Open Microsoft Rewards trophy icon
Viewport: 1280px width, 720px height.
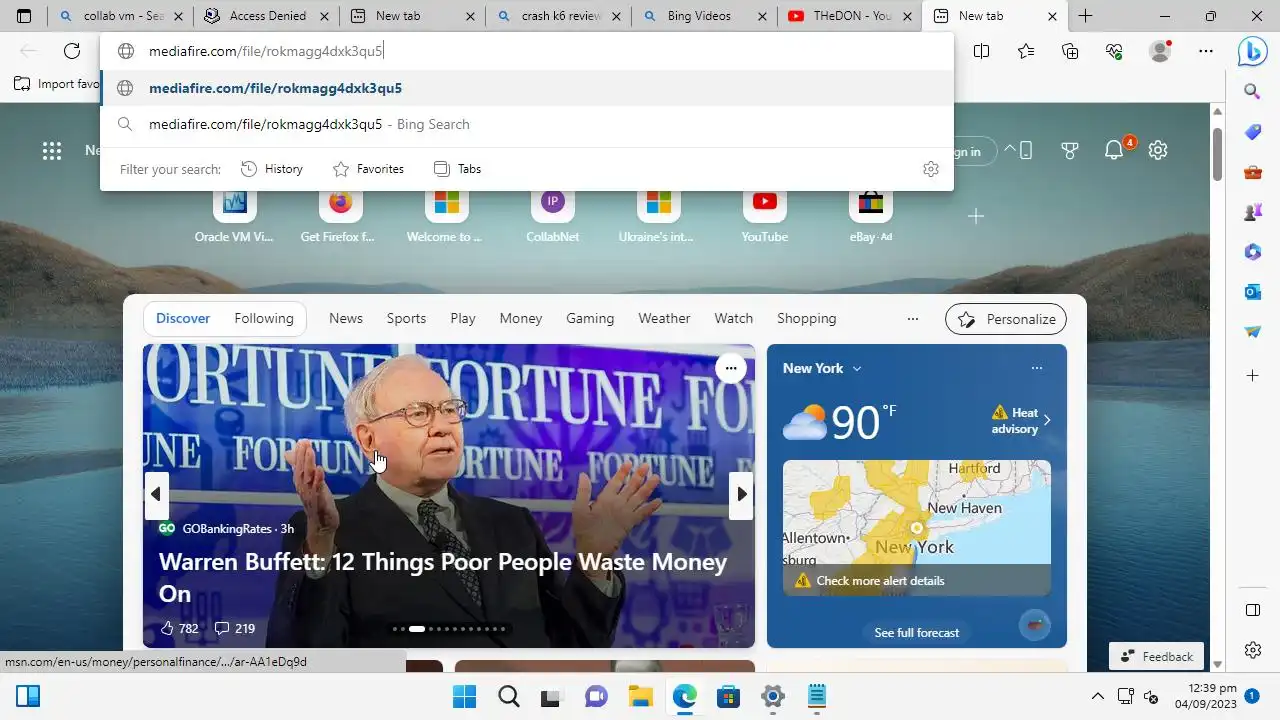1070,150
